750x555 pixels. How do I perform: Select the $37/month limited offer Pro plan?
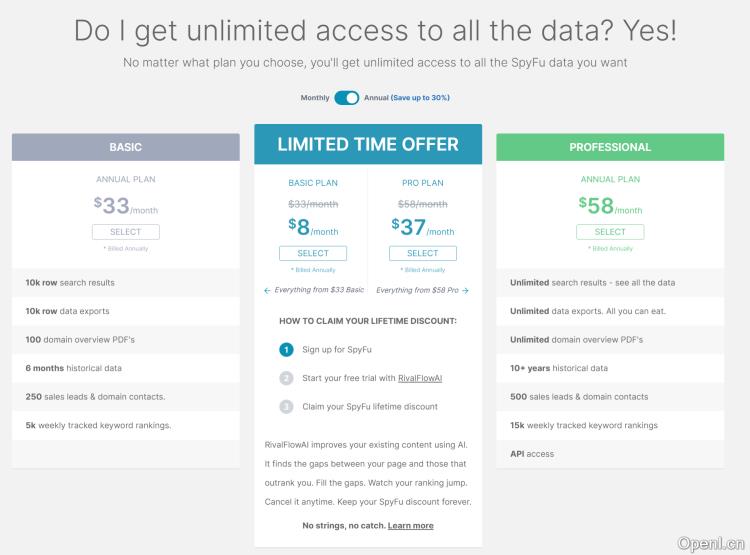click(423, 253)
